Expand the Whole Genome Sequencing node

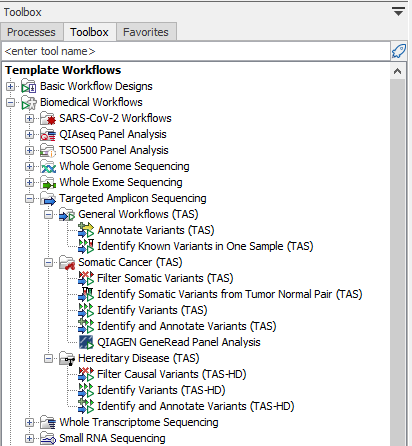tap(29, 166)
